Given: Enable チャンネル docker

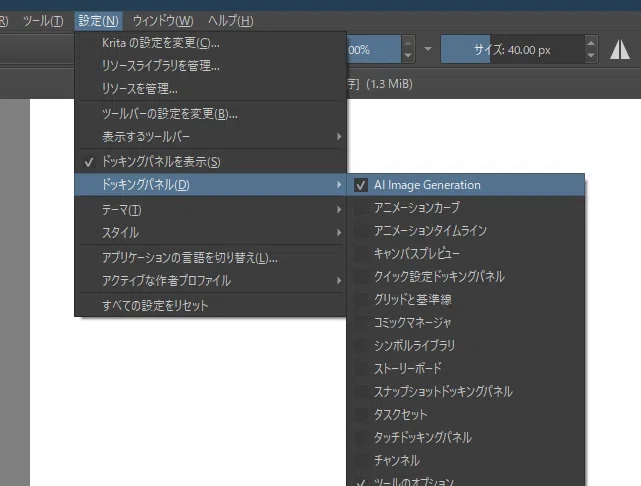Looking at the screenshot, I should tap(466, 460).
